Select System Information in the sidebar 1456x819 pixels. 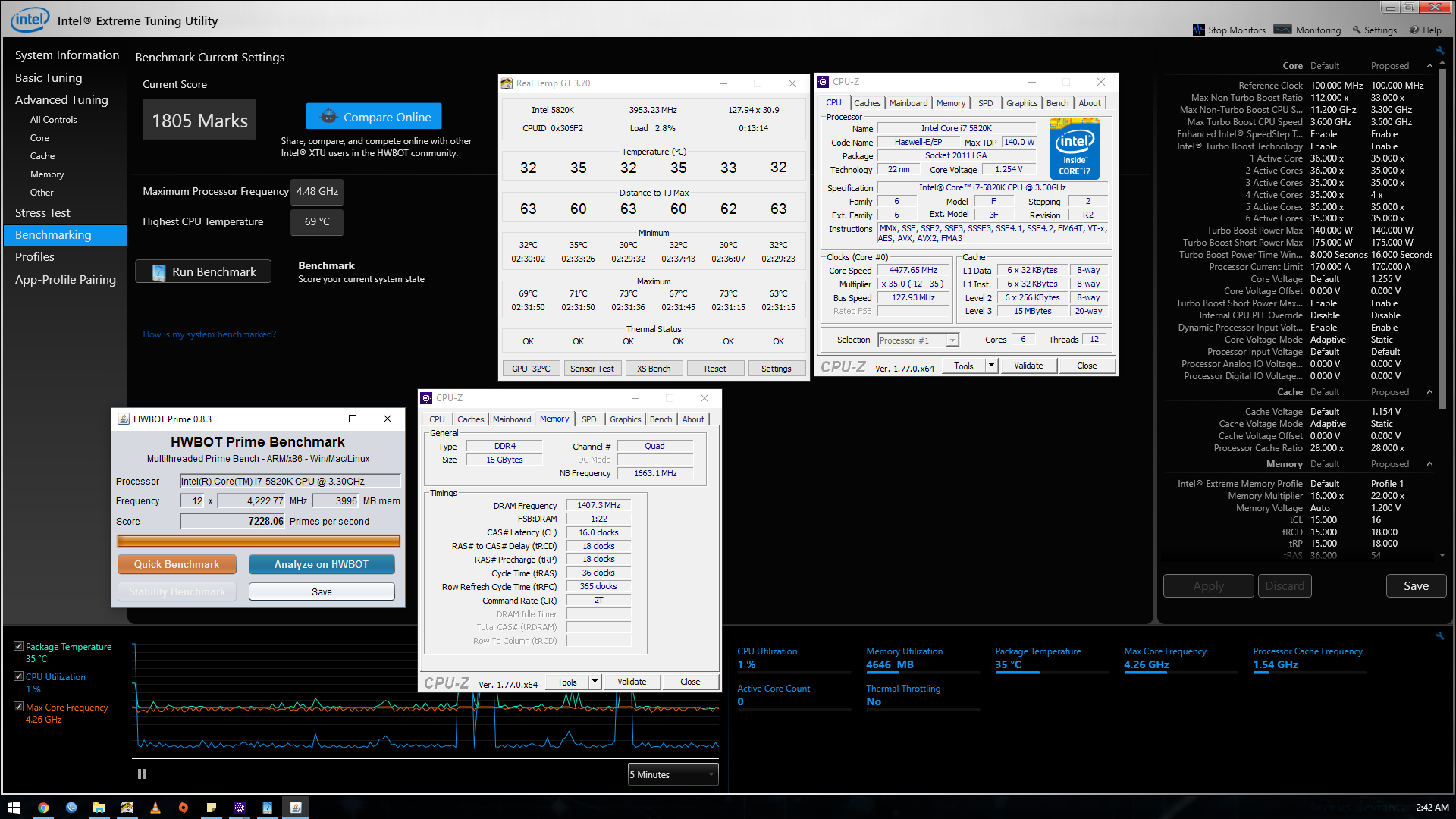point(67,55)
